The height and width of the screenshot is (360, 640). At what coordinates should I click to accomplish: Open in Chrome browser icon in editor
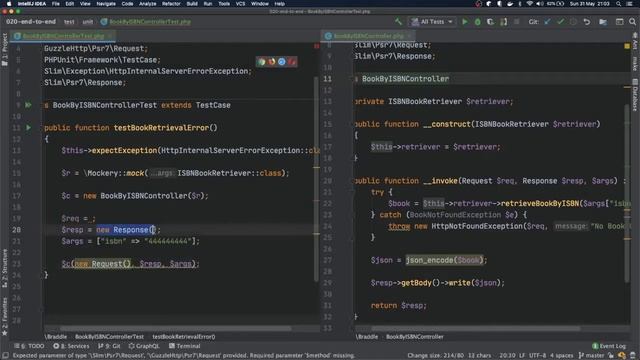261,62
